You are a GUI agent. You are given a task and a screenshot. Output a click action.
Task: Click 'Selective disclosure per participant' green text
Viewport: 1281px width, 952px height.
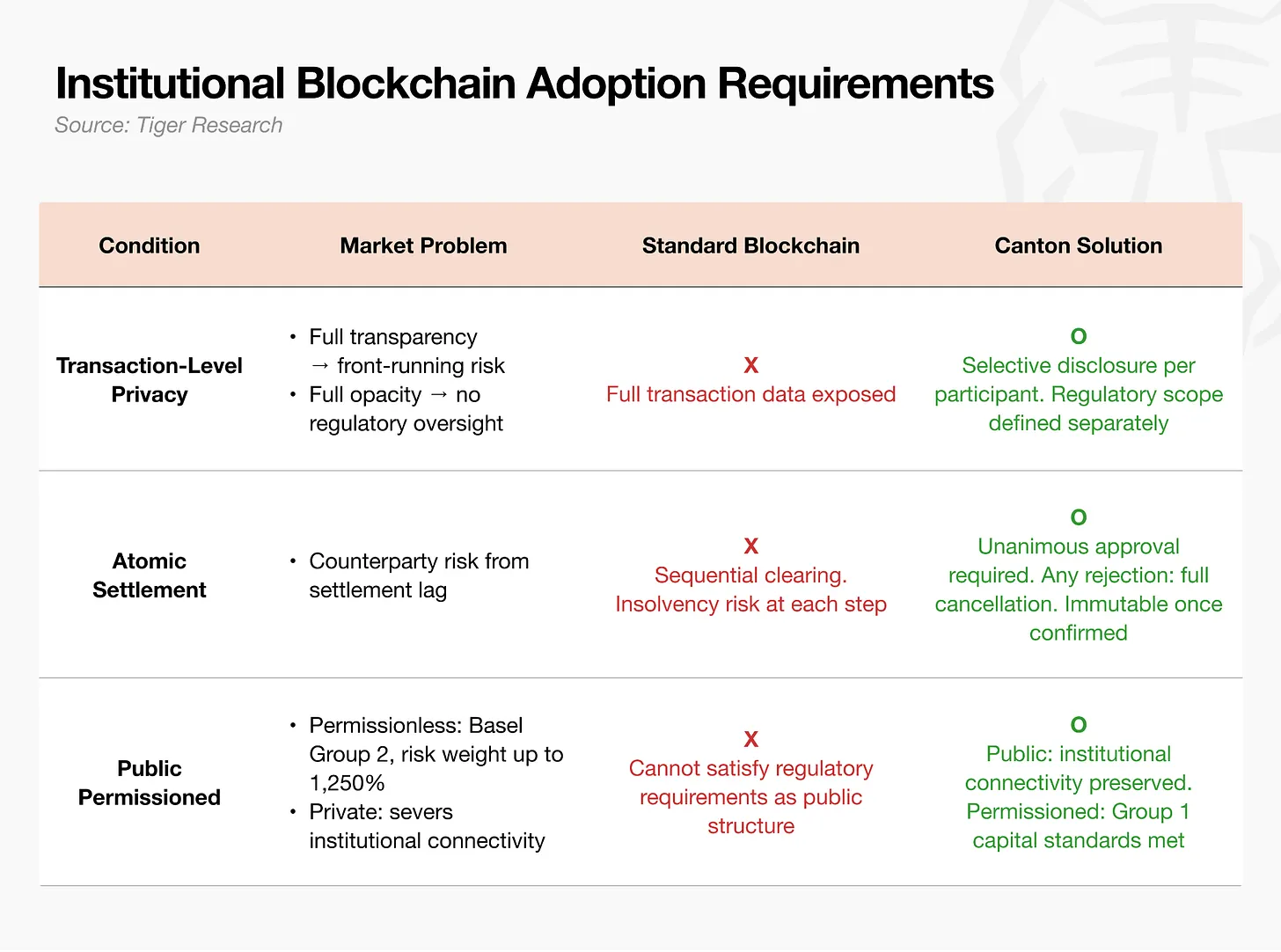point(1079,379)
